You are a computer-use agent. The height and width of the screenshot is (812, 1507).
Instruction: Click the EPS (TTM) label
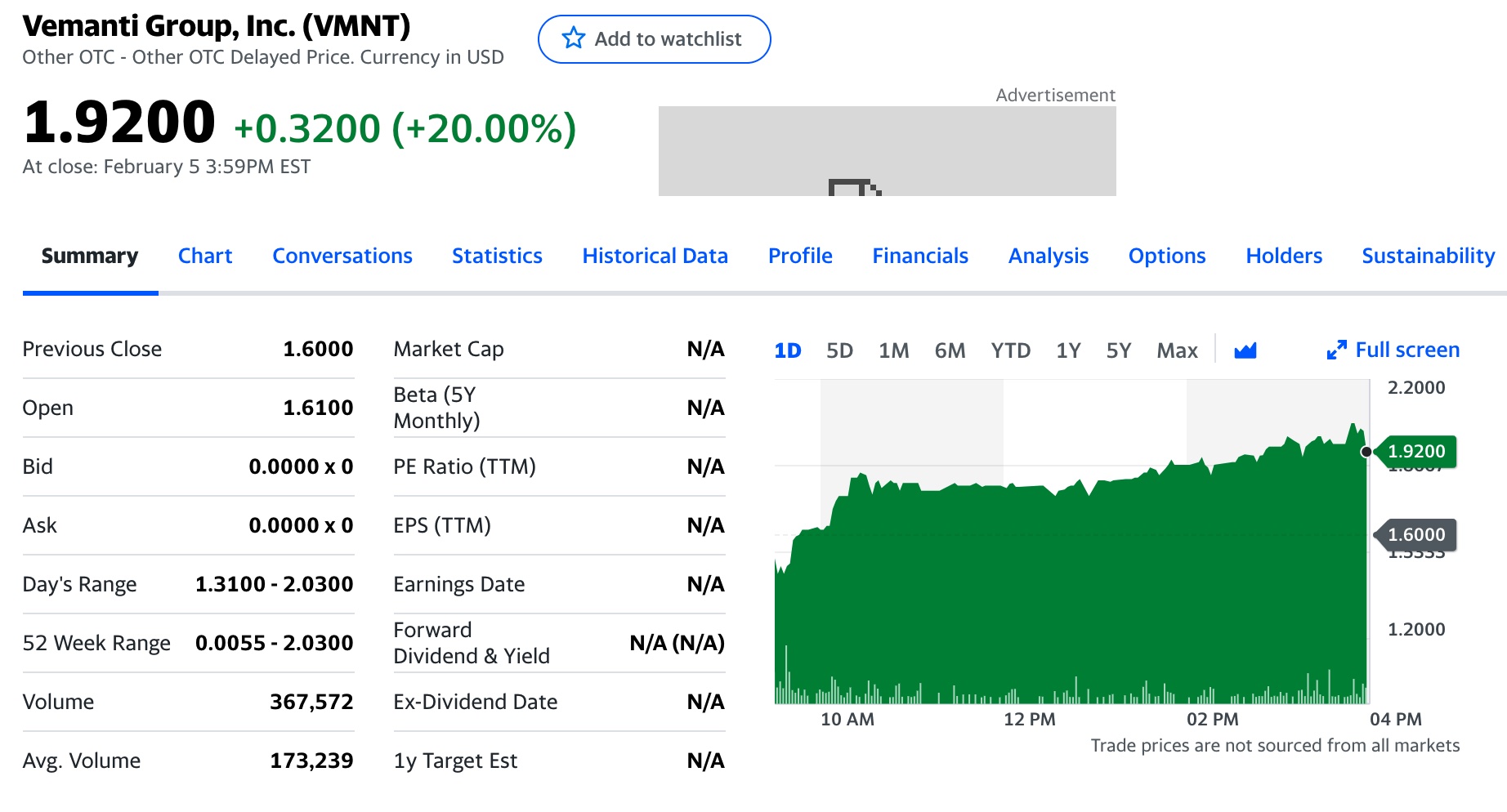[442, 525]
